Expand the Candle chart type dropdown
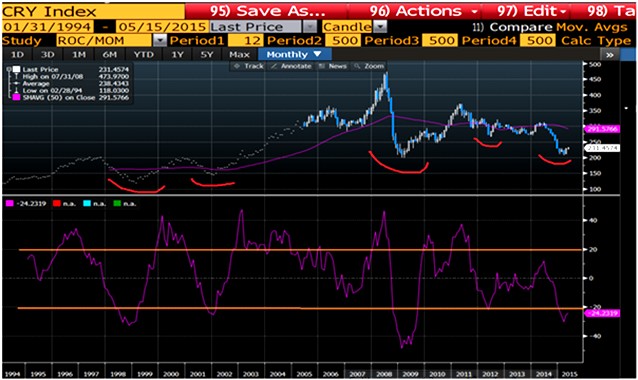 [380, 27]
